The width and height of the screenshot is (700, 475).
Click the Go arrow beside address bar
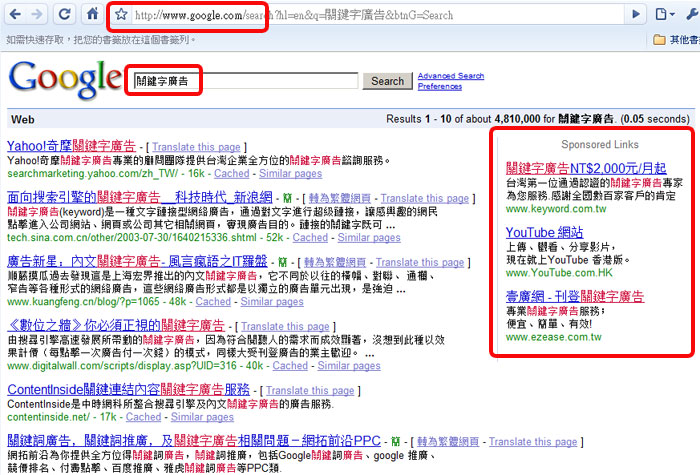tap(636, 15)
